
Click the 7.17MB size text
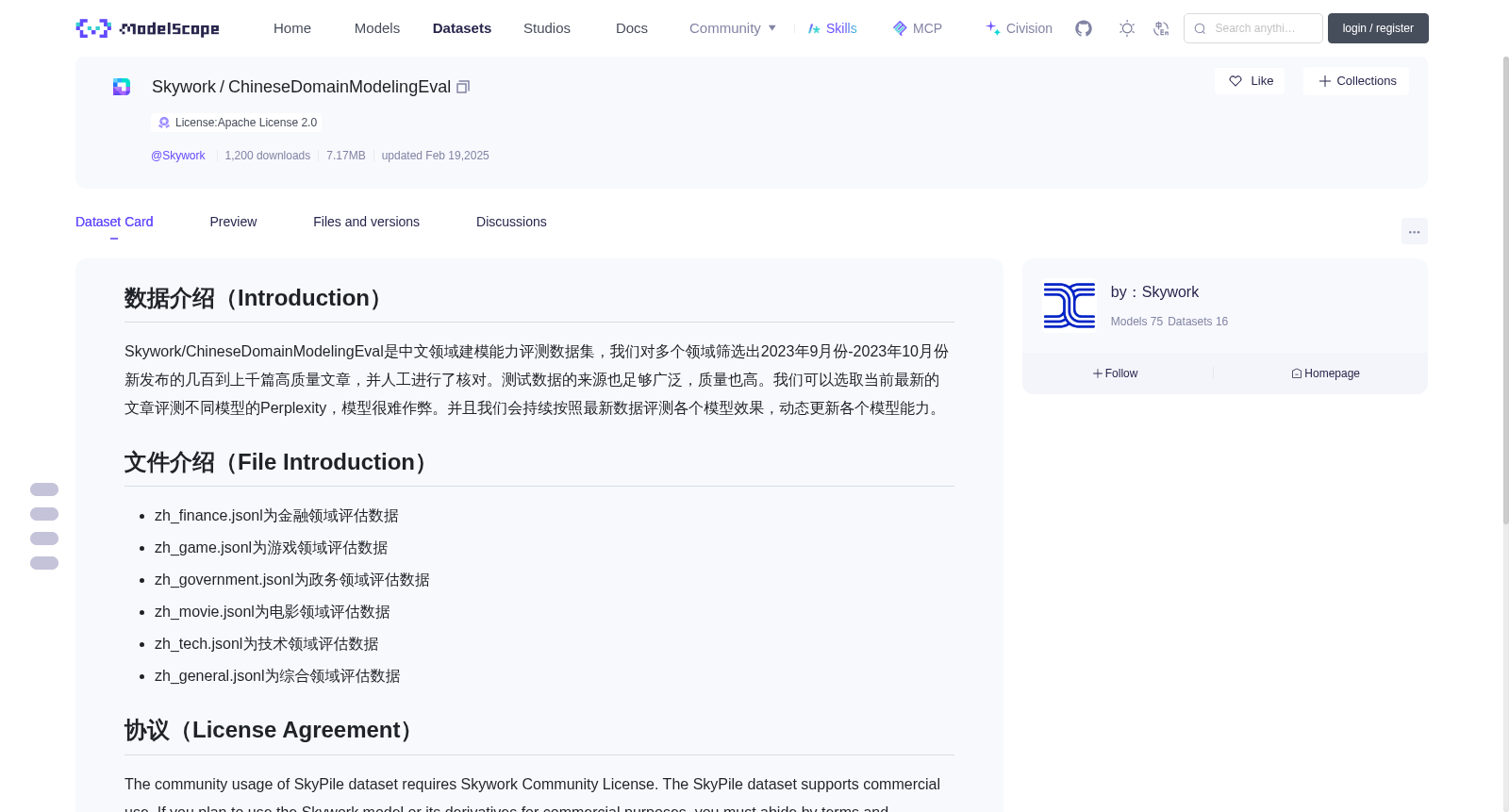[x=346, y=156]
